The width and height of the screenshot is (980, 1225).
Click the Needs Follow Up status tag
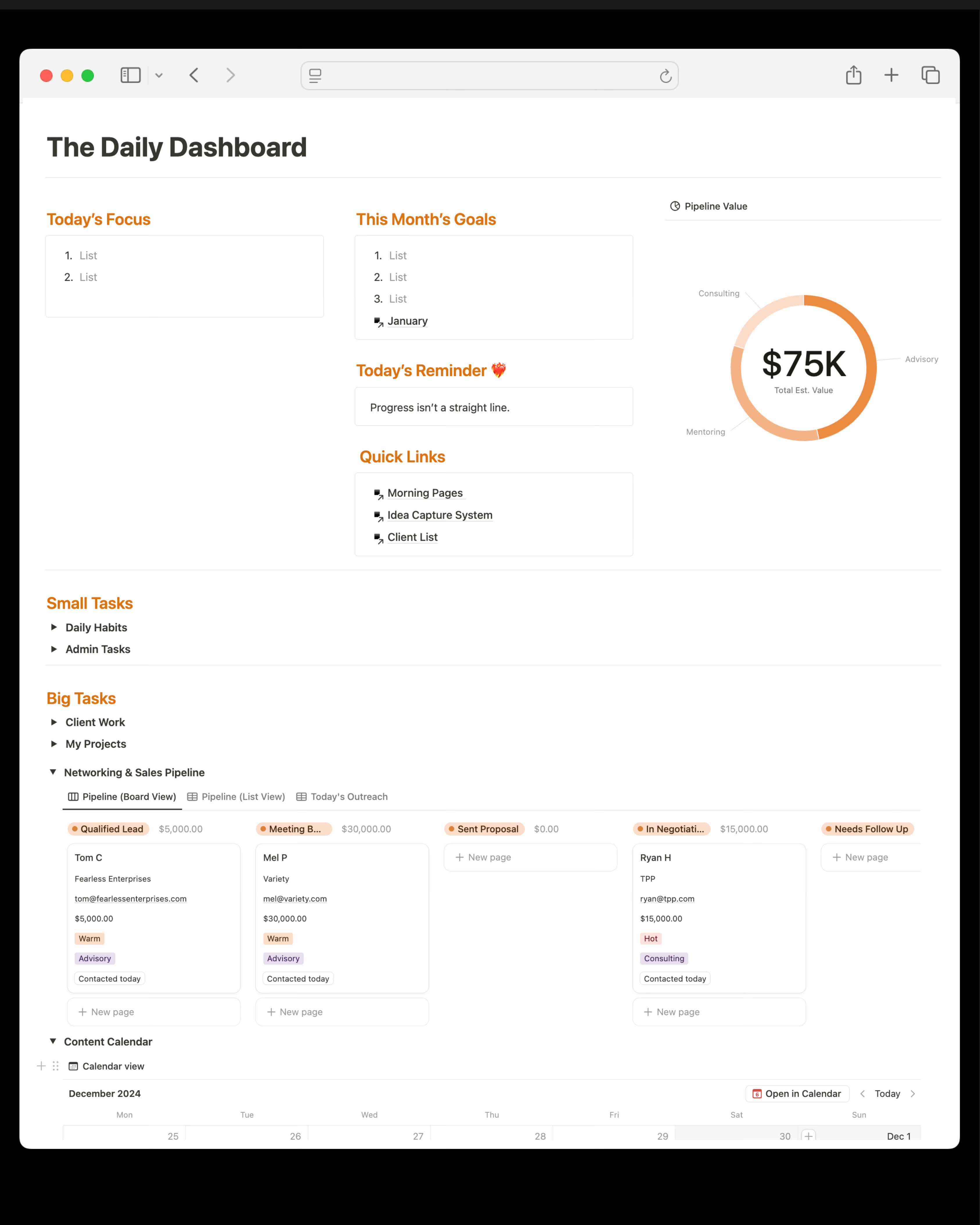[868, 829]
